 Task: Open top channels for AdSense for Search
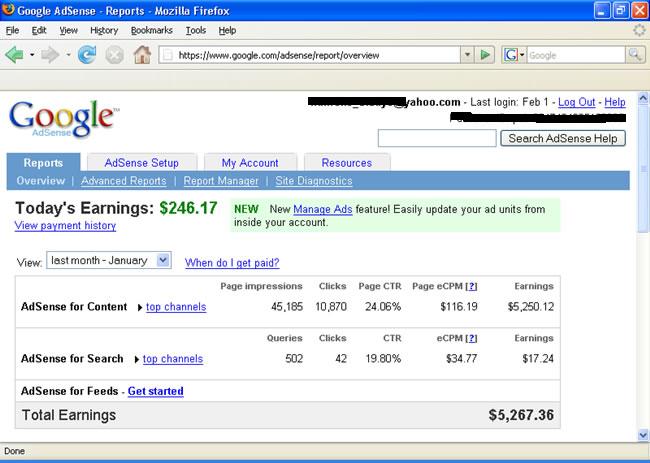pos(173,359)
